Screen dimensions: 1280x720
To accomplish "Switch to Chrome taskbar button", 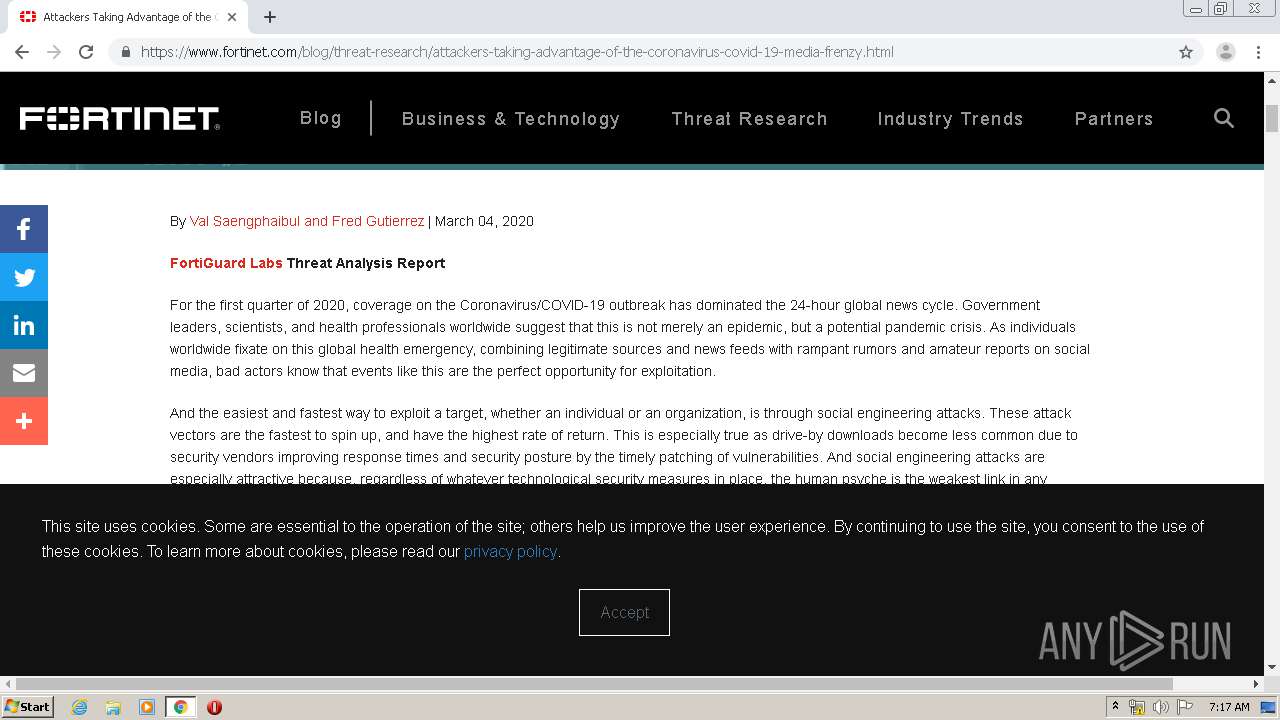I will [x=180, y=707].
